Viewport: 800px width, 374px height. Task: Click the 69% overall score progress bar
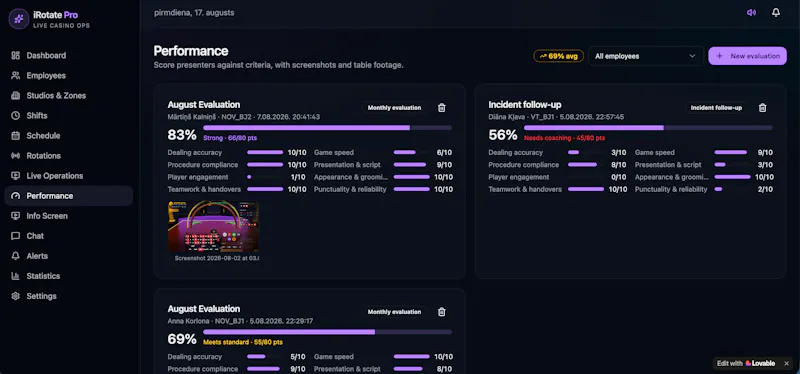[328, 332]
